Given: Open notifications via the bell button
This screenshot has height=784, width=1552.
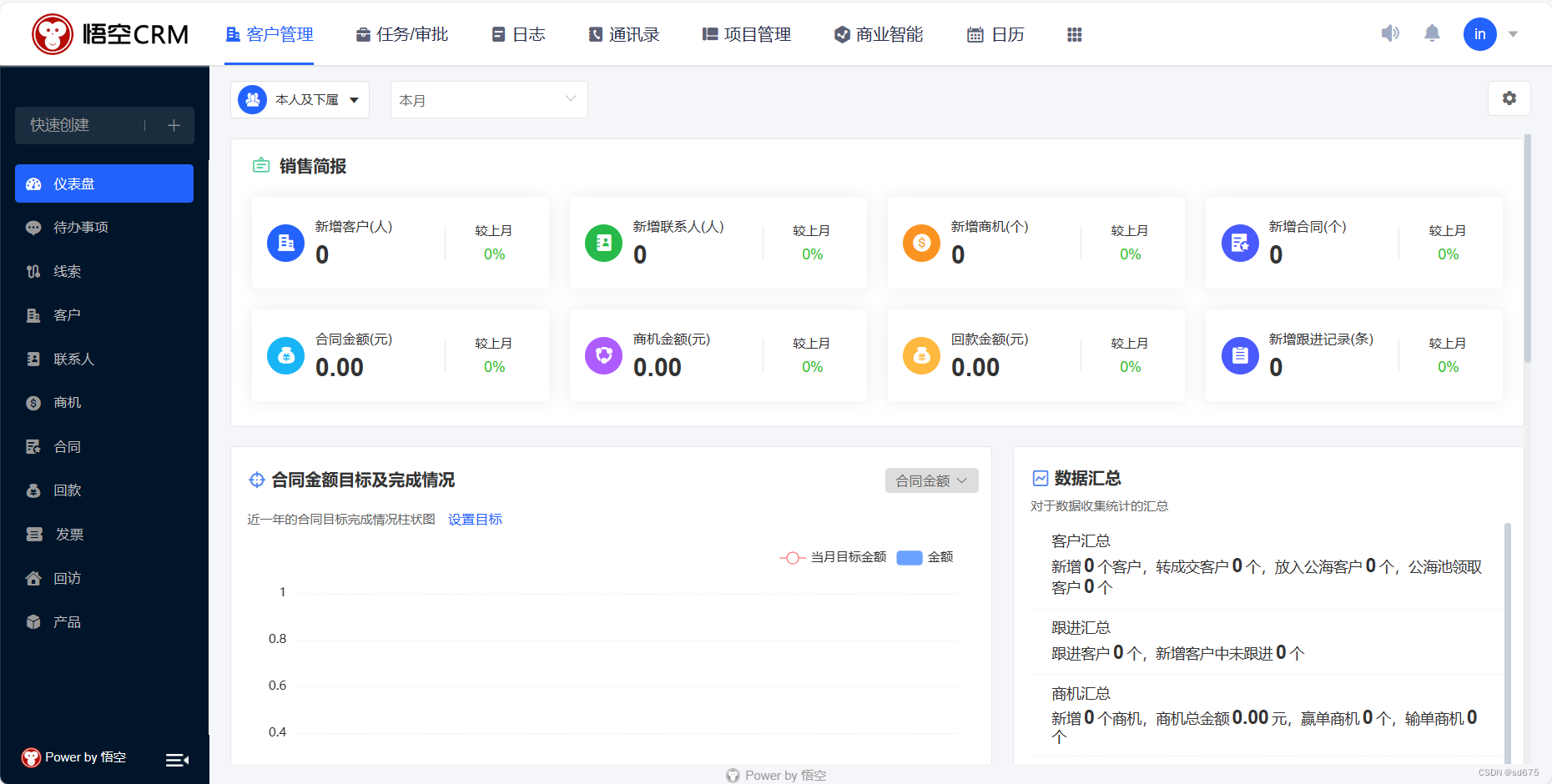Looking at the screenshot, I should point(1432,33).
